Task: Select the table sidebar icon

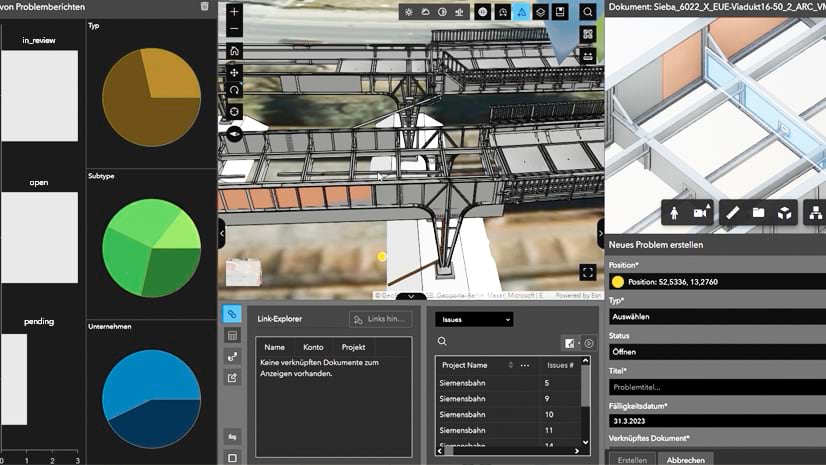Action: tap(232, 335)
